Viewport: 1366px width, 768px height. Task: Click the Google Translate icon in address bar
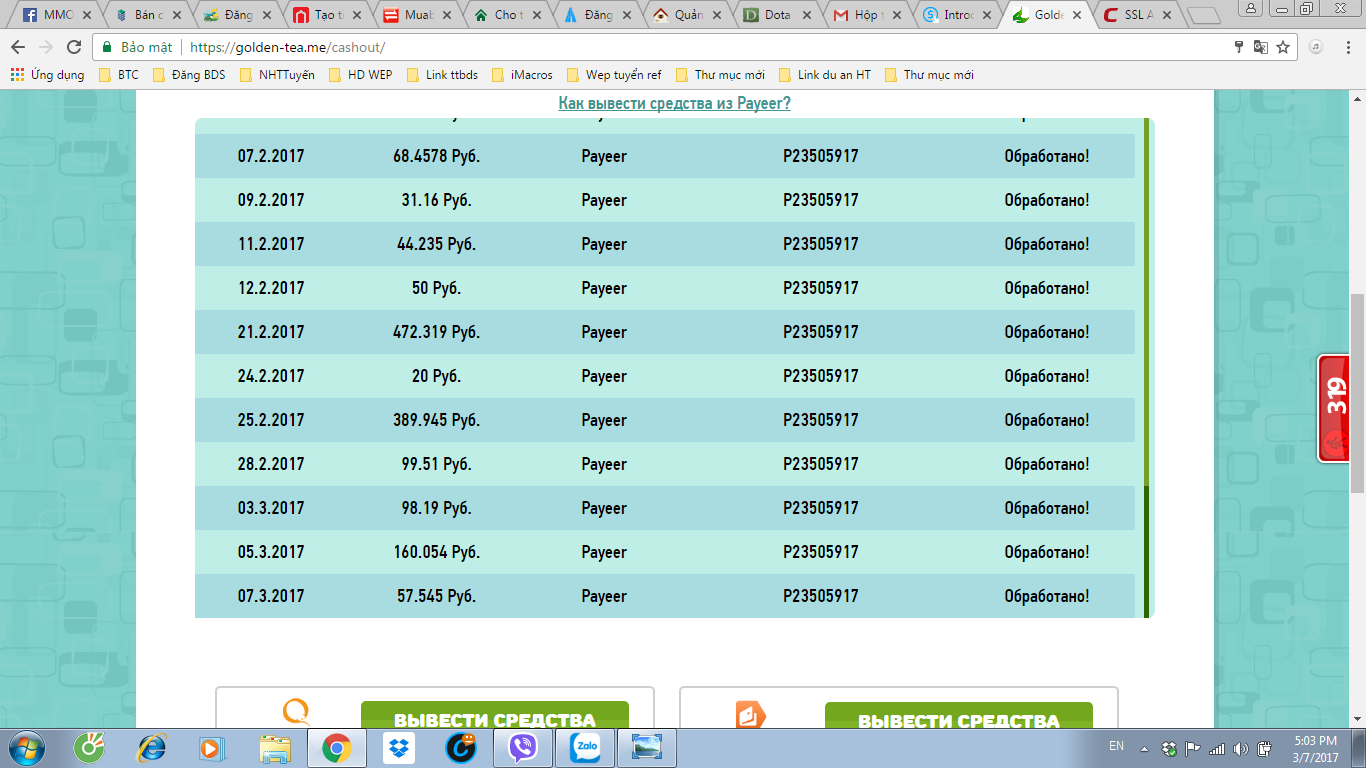click(1261, 47)
